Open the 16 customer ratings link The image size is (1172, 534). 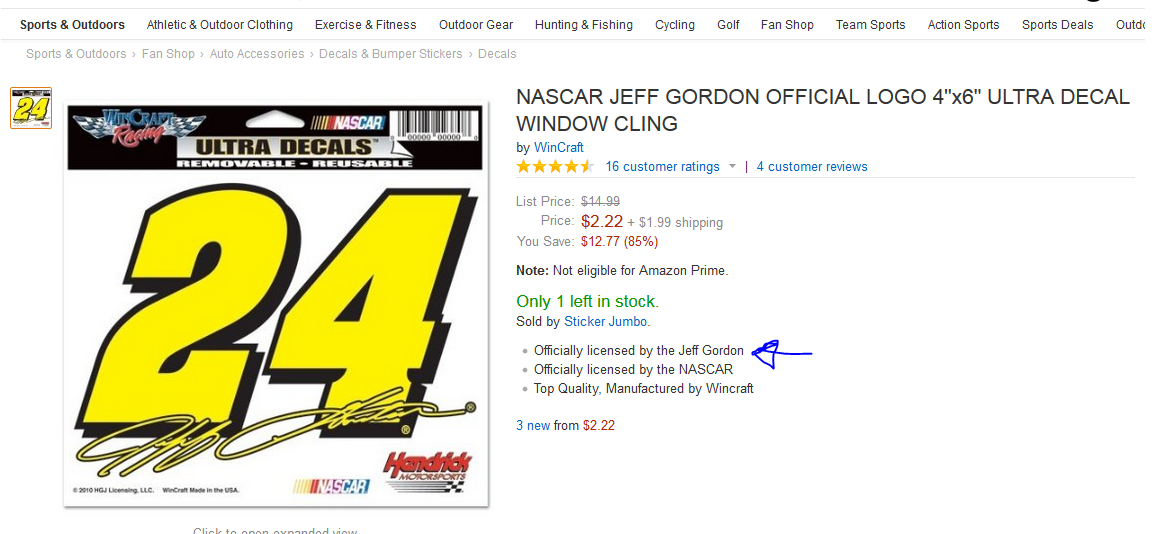click(662, 167)
